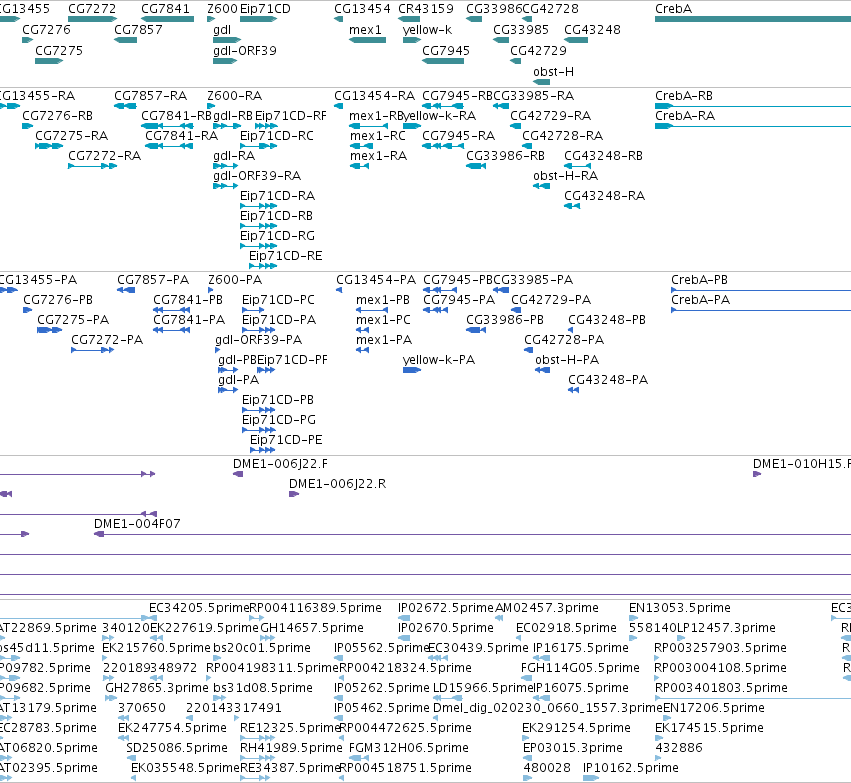The image size is (851, 783).
Task: Click the CG7857 gene label
Action: click(x=138, y=30)
